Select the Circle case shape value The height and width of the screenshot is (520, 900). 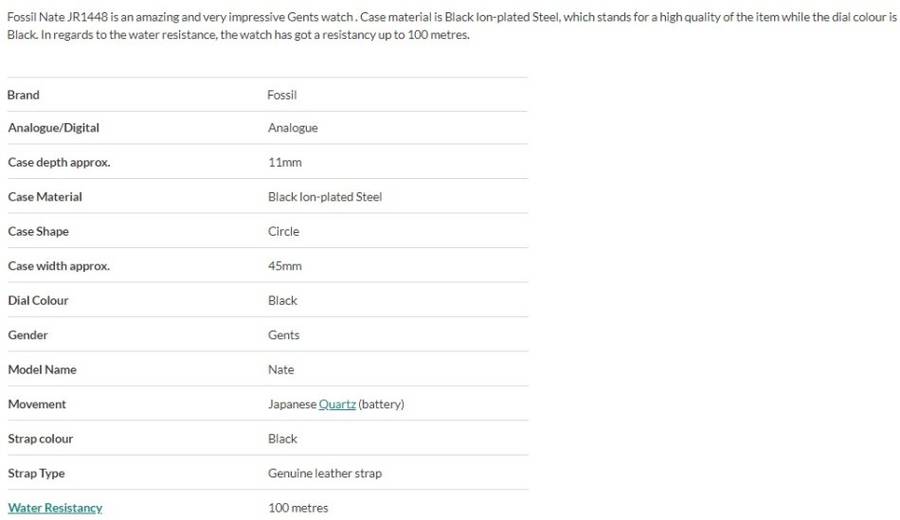click(x=284, y=231)
